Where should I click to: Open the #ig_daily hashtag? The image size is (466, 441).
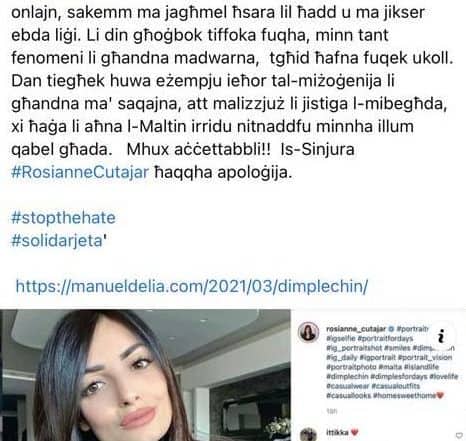point(342,358)
